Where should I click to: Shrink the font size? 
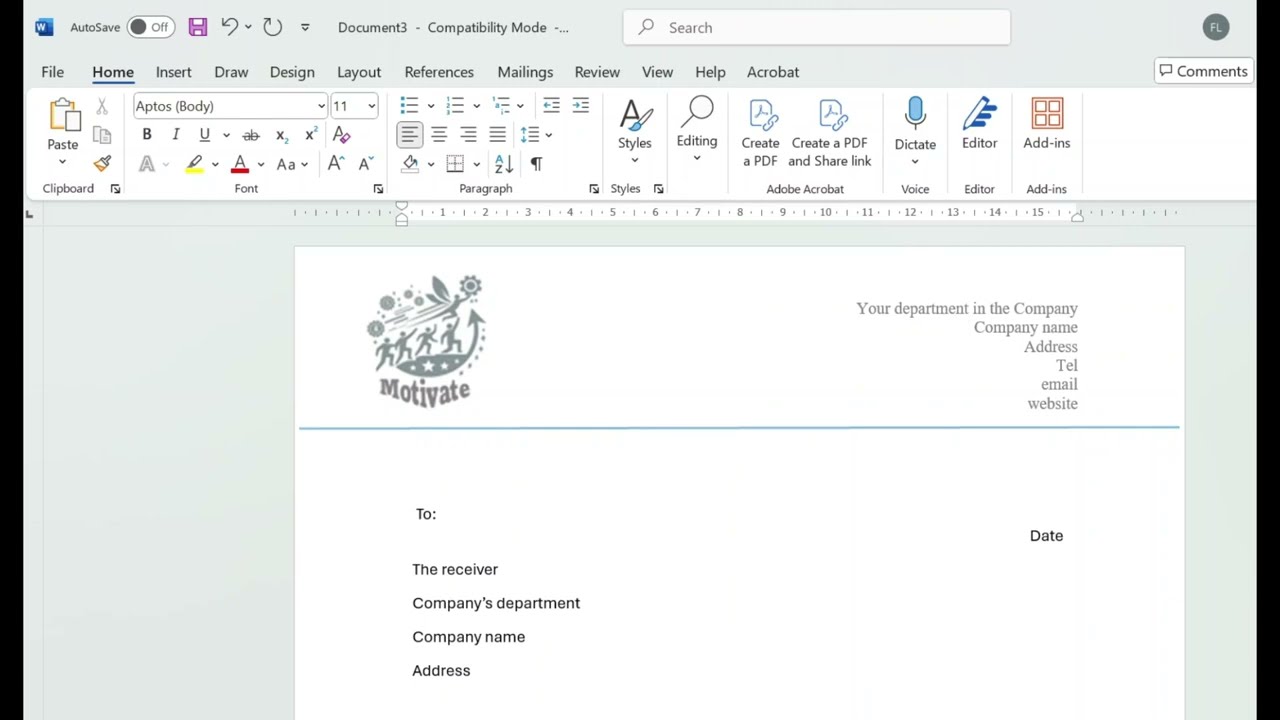pos(365,164)
